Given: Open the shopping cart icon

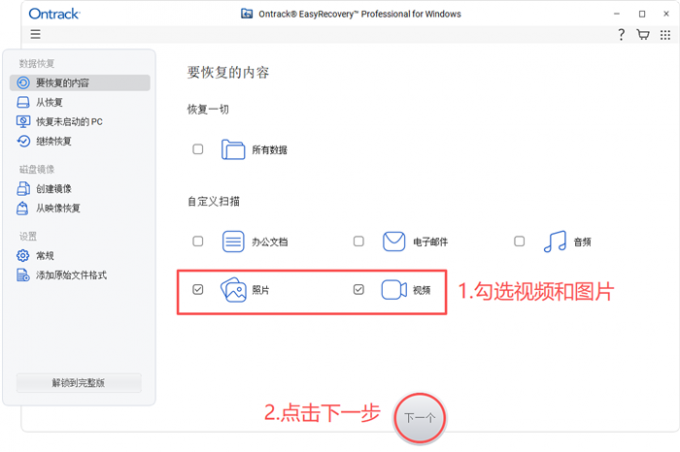Looking at the screenshot, I should [643, 34].
